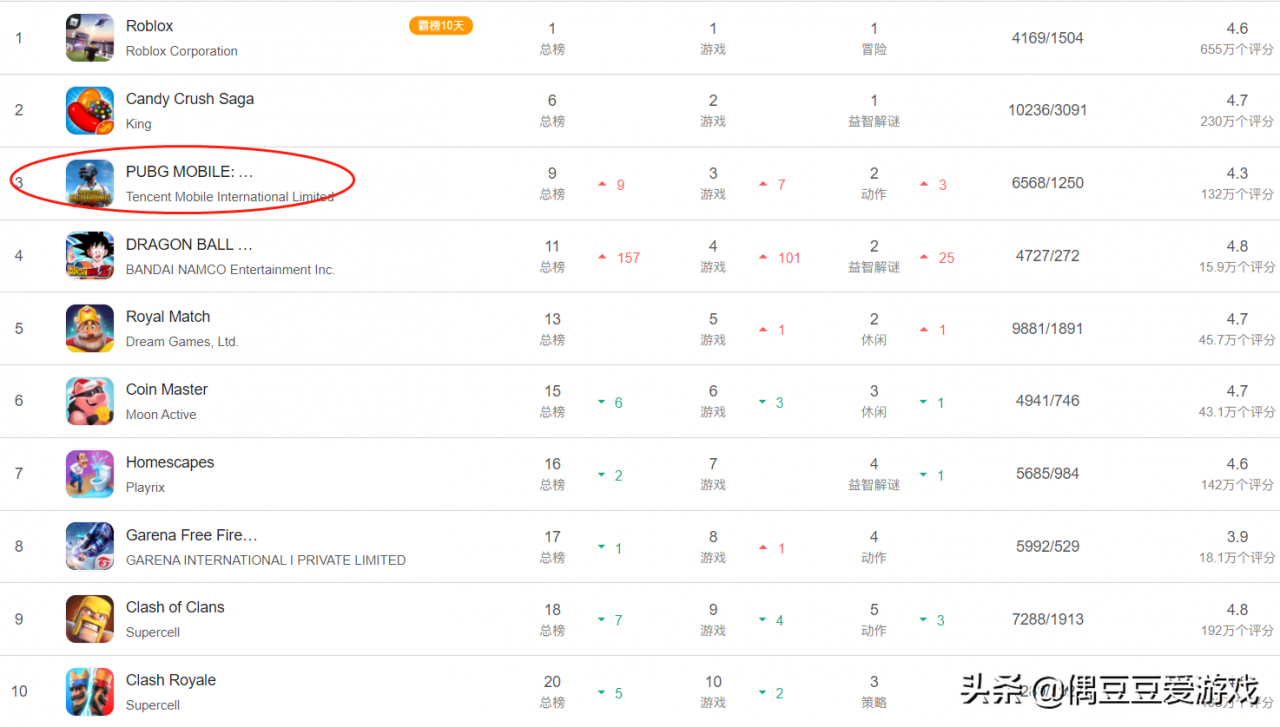The height and width of the screenshot is (727, 1280).
Task: Click the Clash of Clans icon
Action: click(90, 619)
